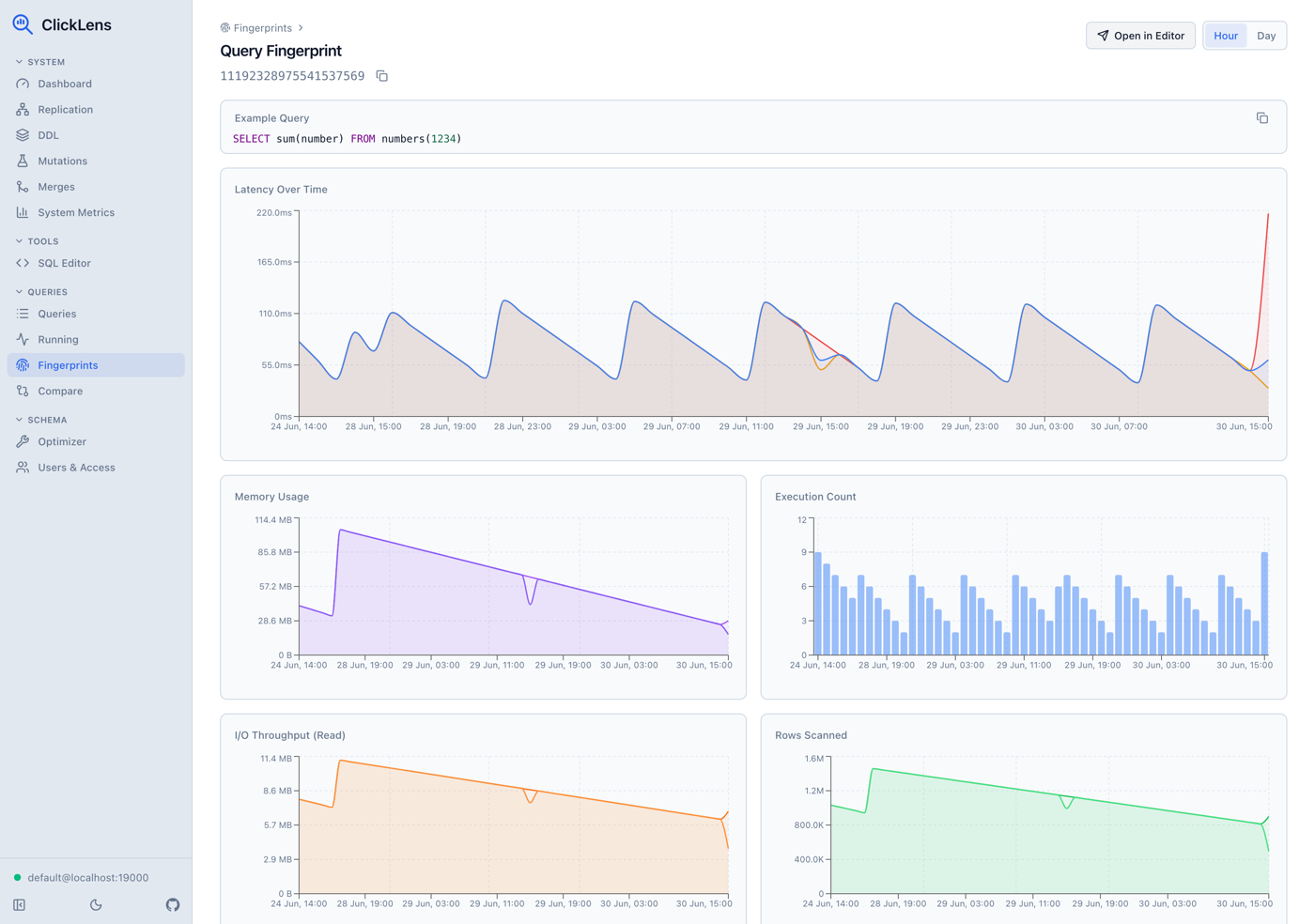
Task: Click the example SELECT sum(number) query text
Action: click(x=348, y=139)
